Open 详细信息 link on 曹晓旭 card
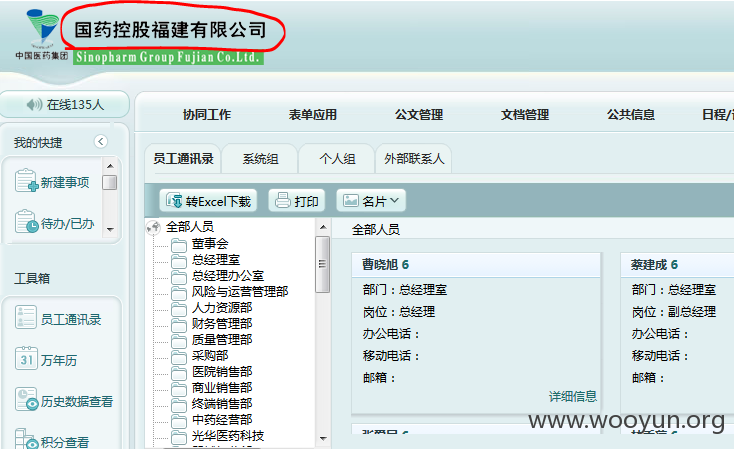The width and height of the screenshot is (734, 449). 573,397
